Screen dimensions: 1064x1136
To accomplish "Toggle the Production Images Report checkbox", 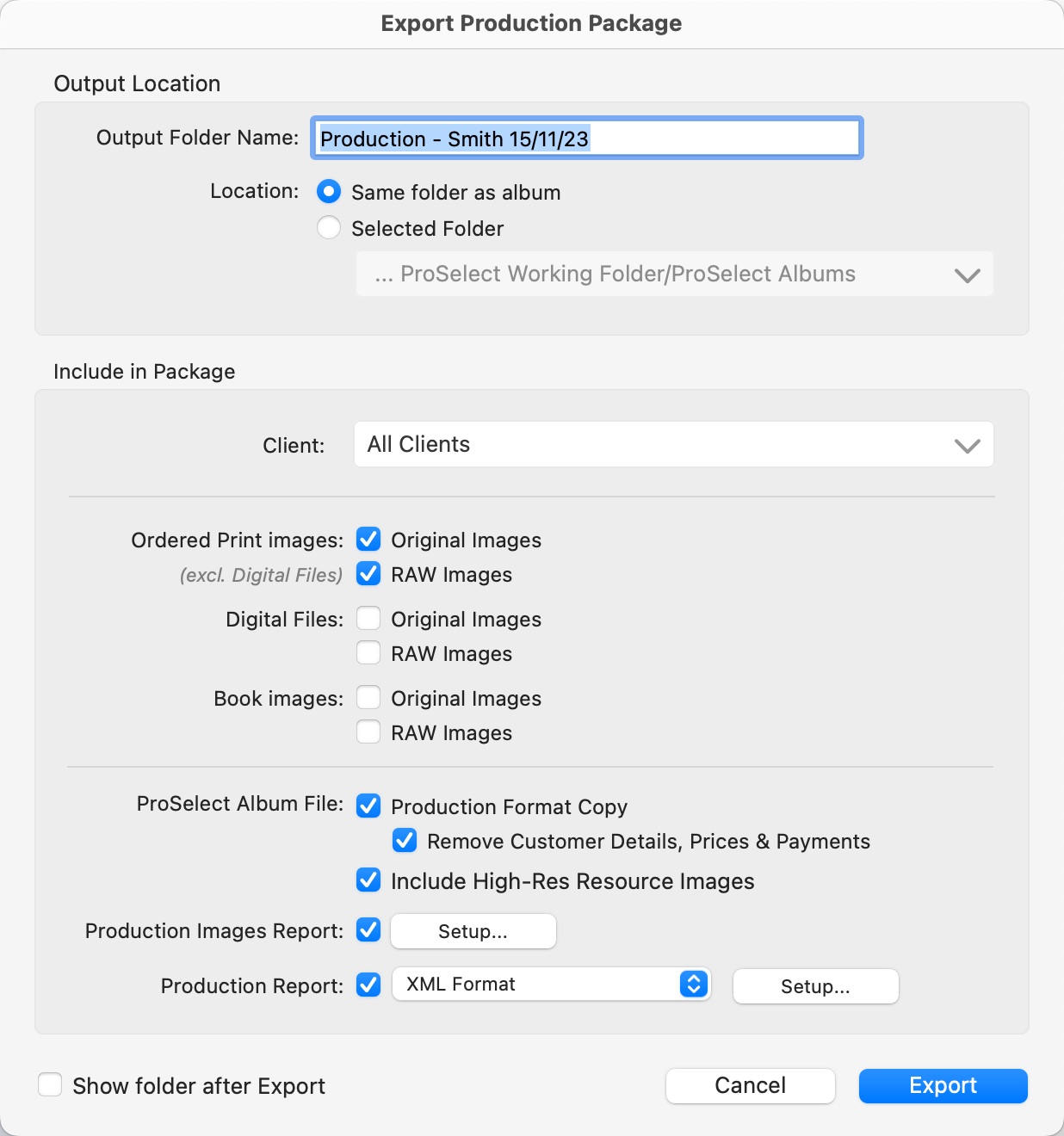I will click(368, 930).
